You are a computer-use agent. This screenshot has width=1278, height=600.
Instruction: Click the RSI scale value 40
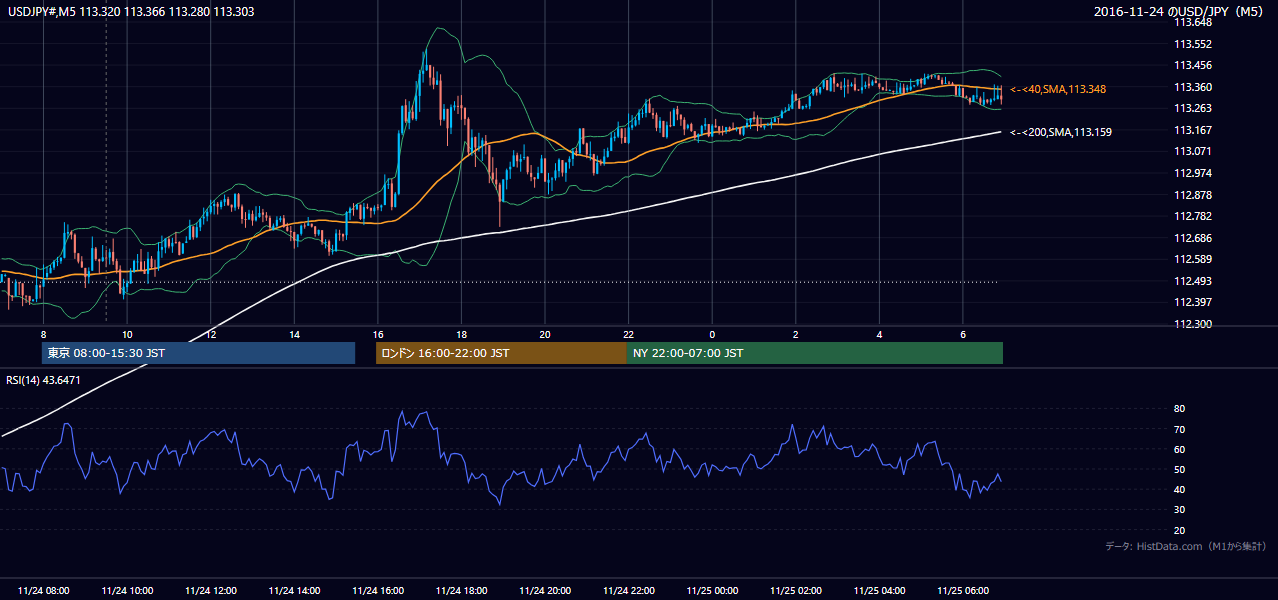click(1179, 489)
